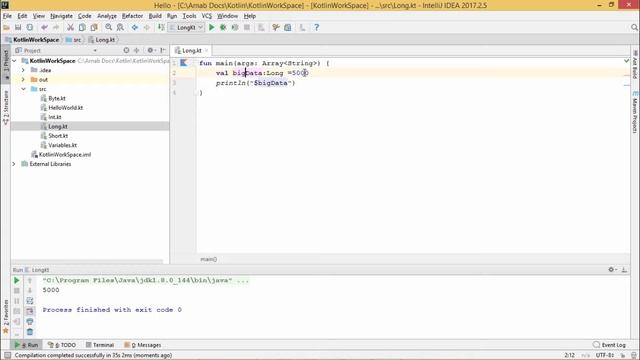This screenshot has width=640, height=360.
Task: Select the Long.kt editor tab
Action: 191,51
